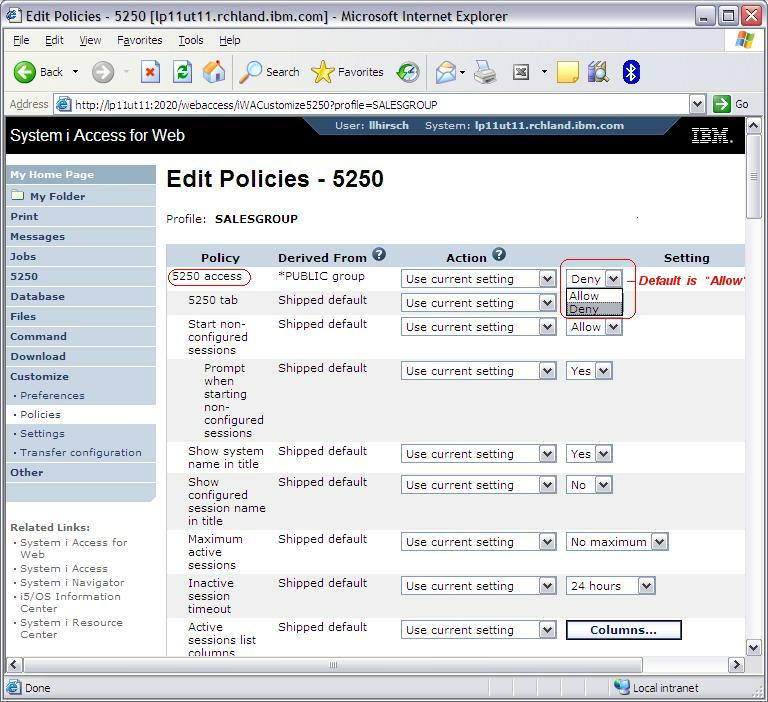
Task: Open System i Navigator related link
Action: coord(72,582)
